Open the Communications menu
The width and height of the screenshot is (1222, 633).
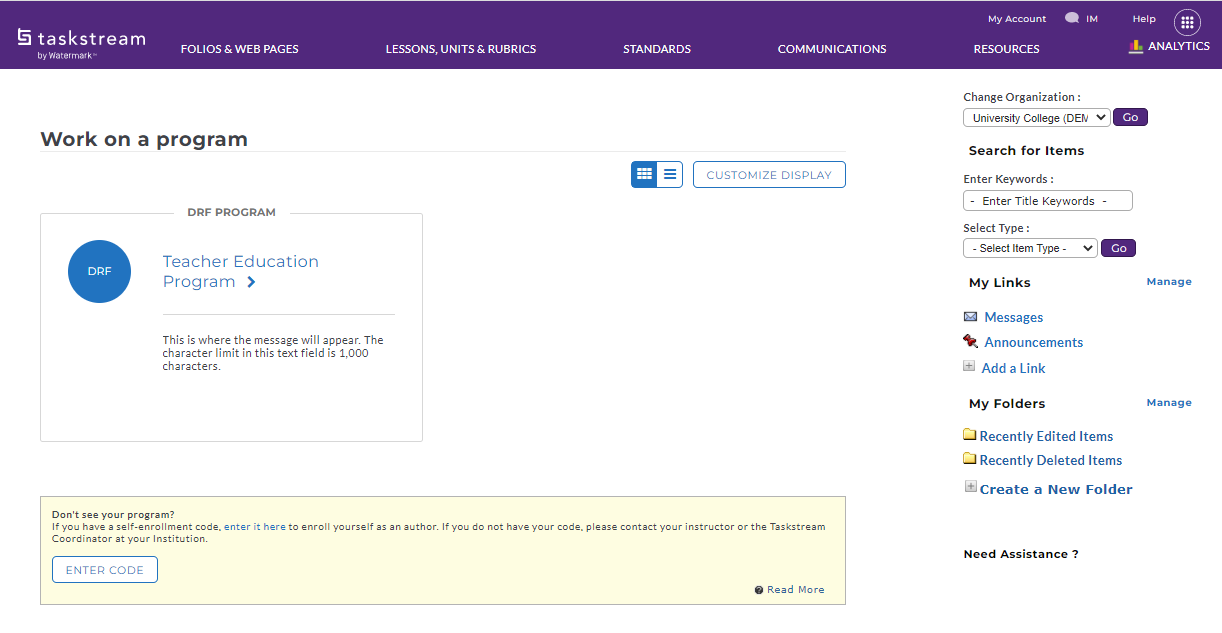pyautogui.click(x=832, y=49)
